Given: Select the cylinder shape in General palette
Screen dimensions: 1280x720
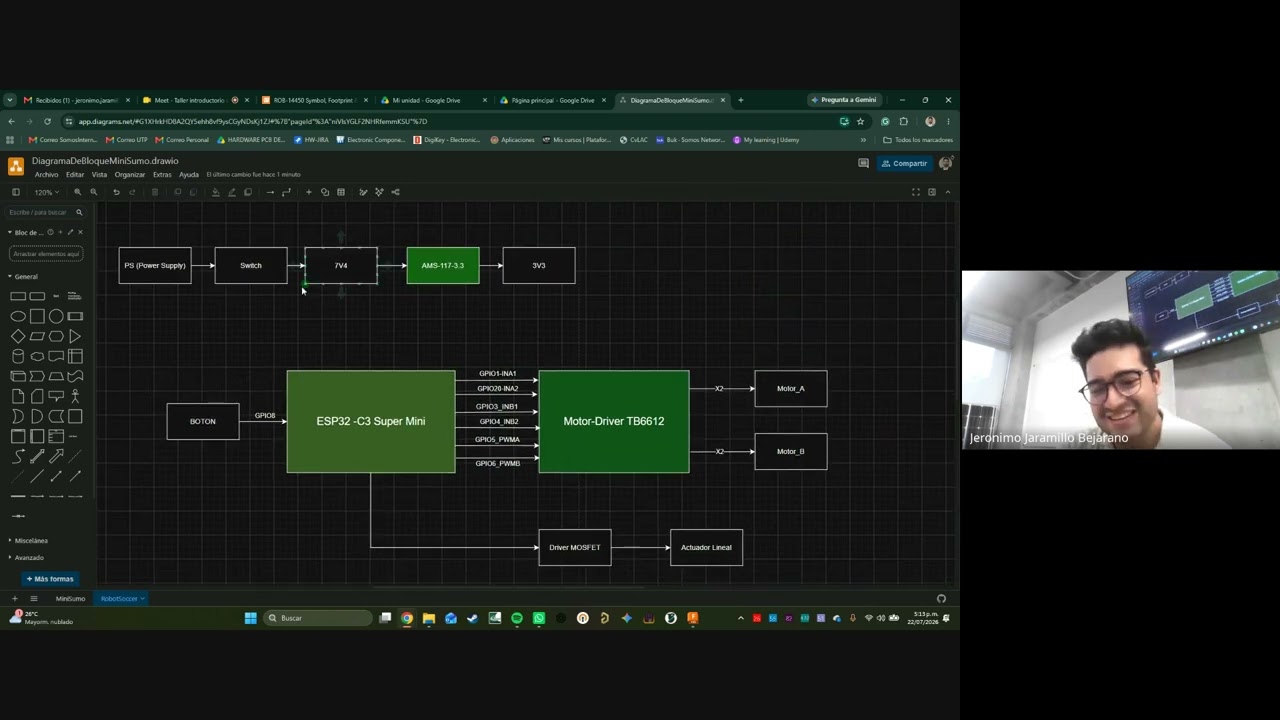Looking at the screenshot, I should click(x=18, y=356).
